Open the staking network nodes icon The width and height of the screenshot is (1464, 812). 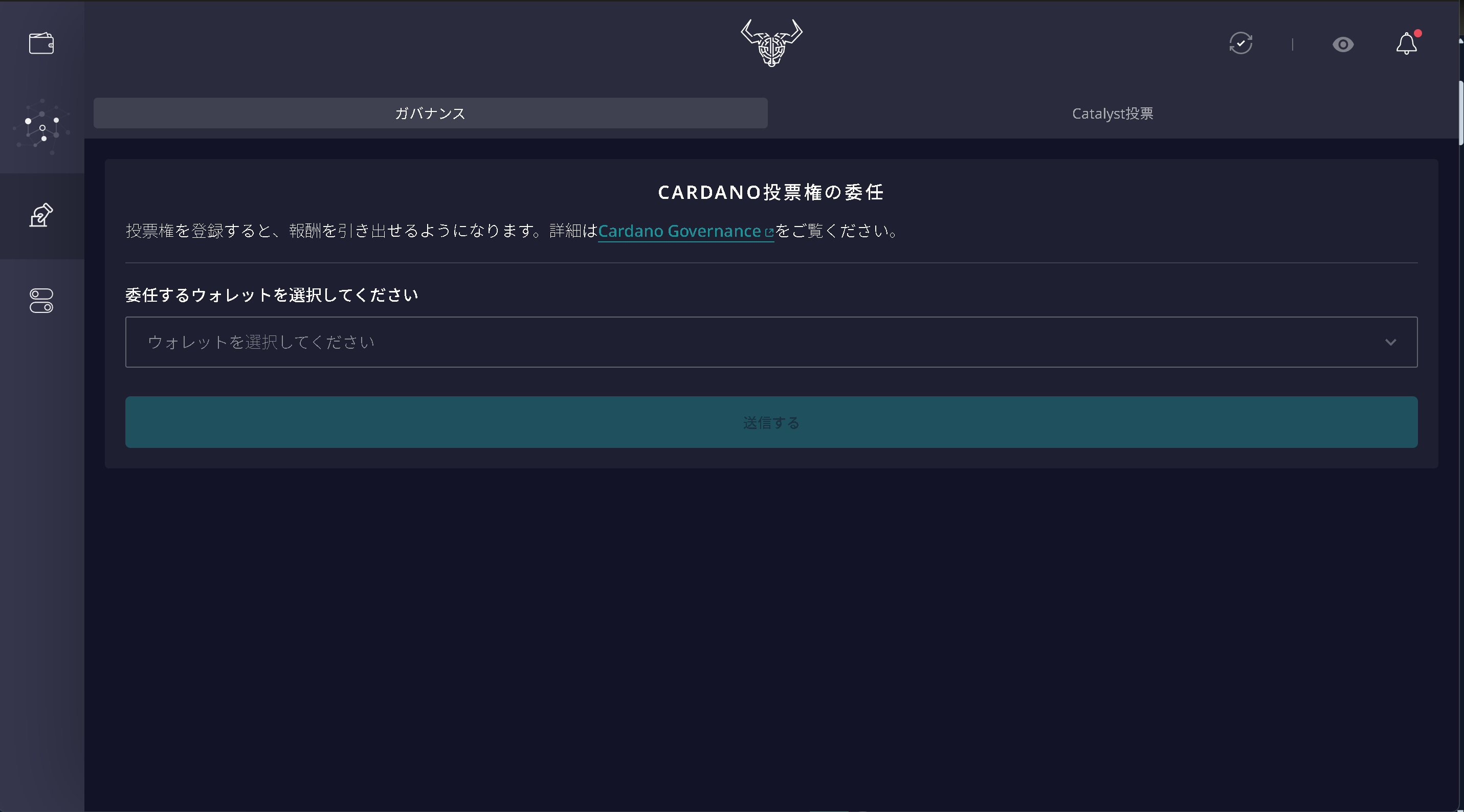pos(41,127)
